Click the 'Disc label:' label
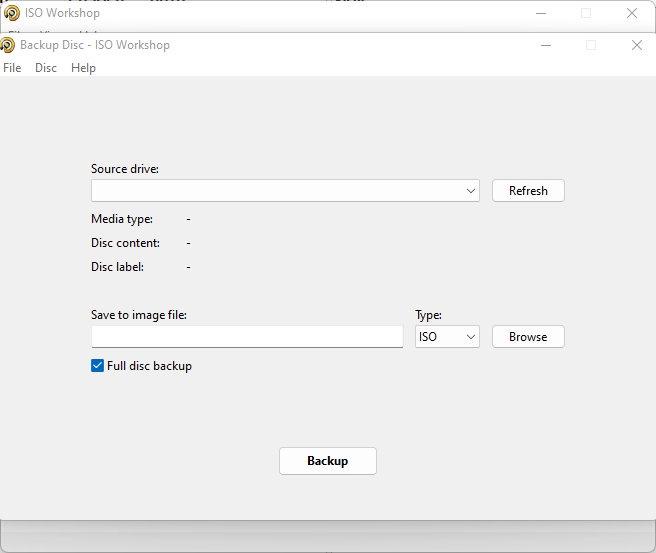 (118, 267)
